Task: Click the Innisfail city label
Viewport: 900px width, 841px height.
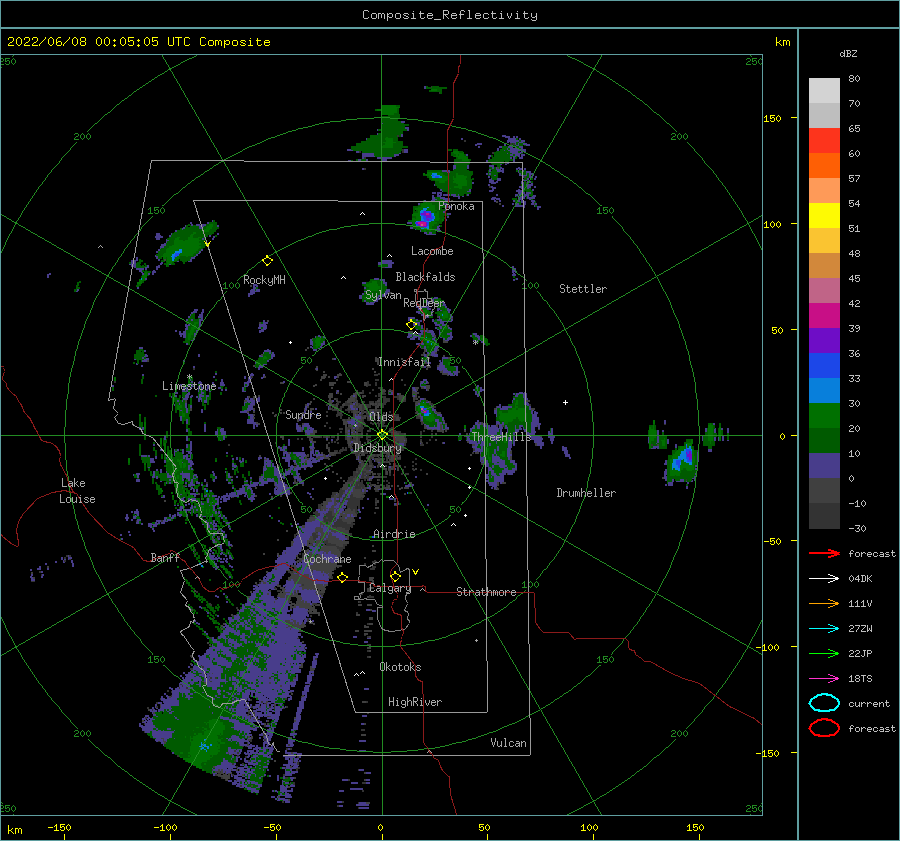Action: [404, 362]
